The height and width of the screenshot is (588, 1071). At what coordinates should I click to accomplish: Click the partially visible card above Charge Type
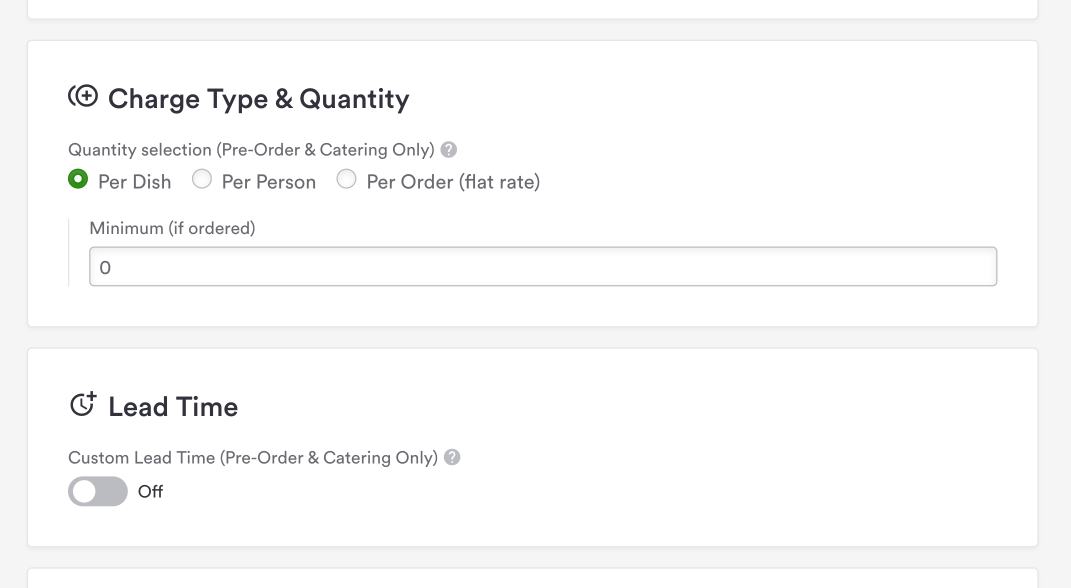[x=532, y=8]
